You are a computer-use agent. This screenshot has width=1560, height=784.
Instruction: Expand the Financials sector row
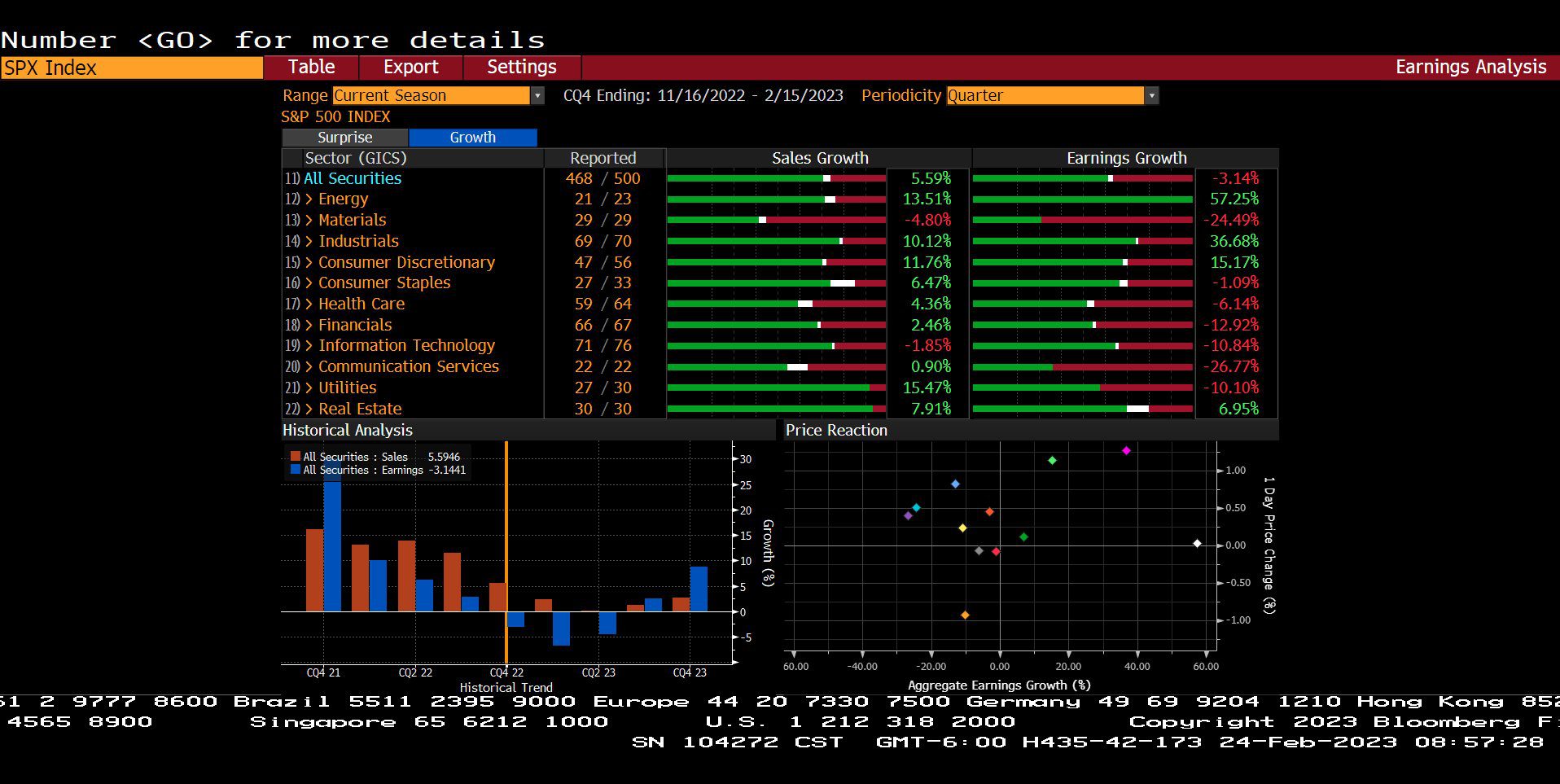click(x=309, y=326)
